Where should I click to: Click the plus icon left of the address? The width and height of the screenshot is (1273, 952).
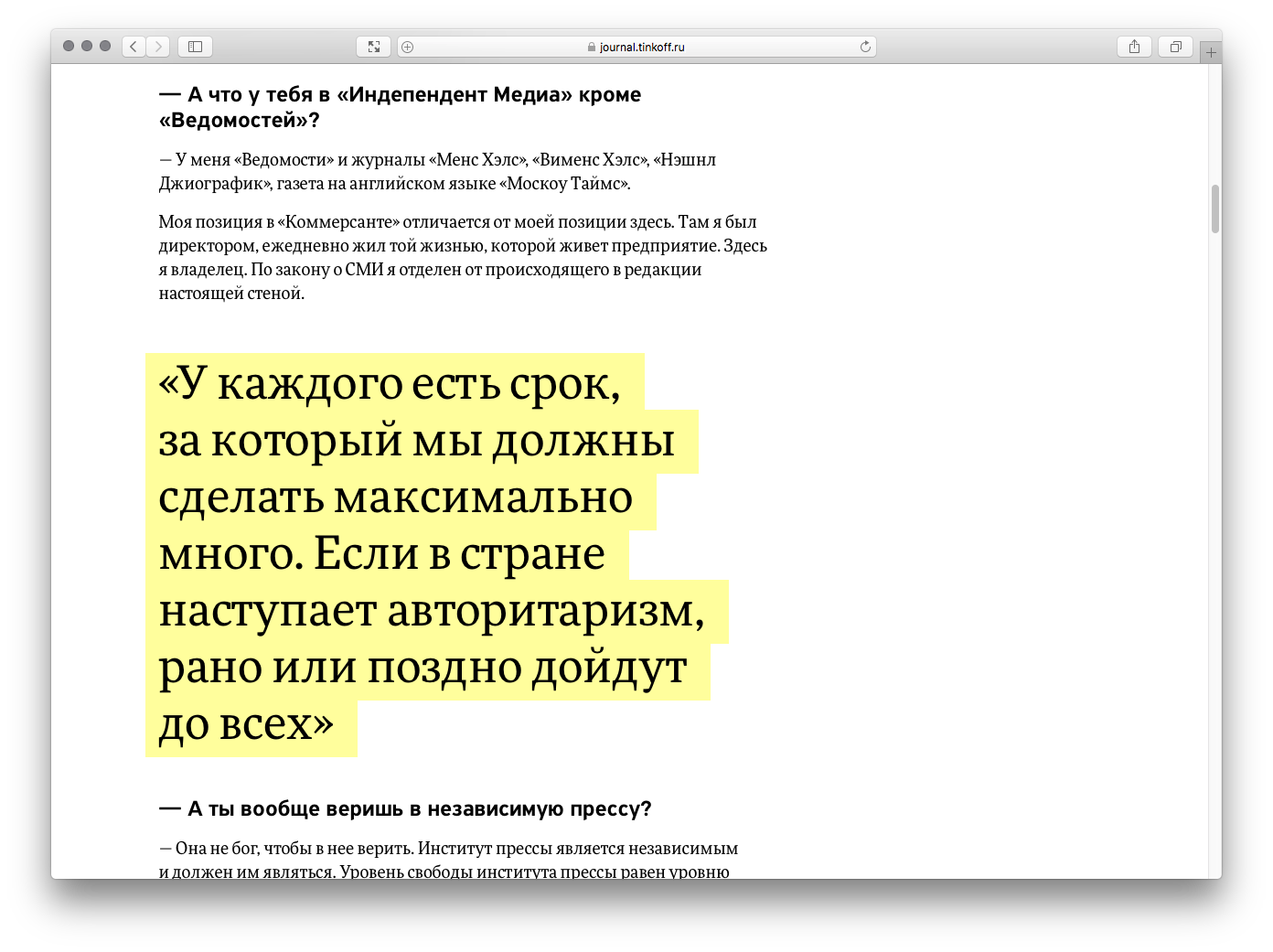pyautogui.click(x=408, y=47)
